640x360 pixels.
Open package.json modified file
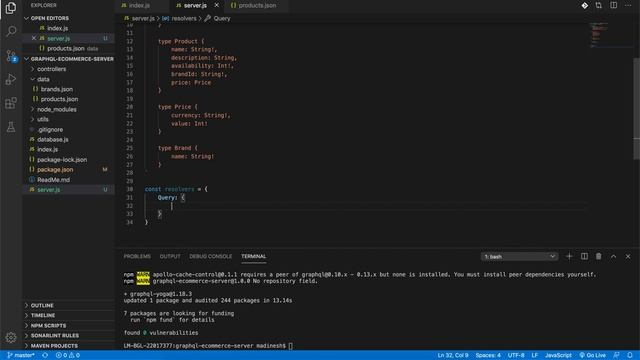(55, 169)
